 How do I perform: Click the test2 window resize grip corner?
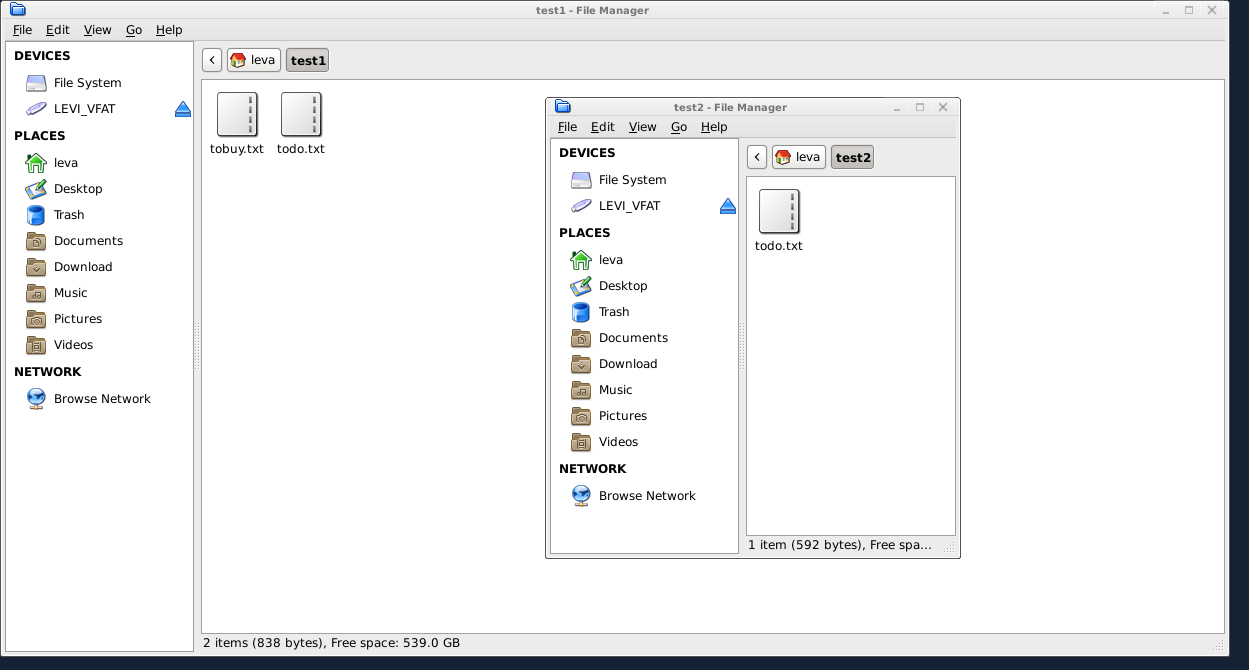pyautogui.click(x=950, y=548)
